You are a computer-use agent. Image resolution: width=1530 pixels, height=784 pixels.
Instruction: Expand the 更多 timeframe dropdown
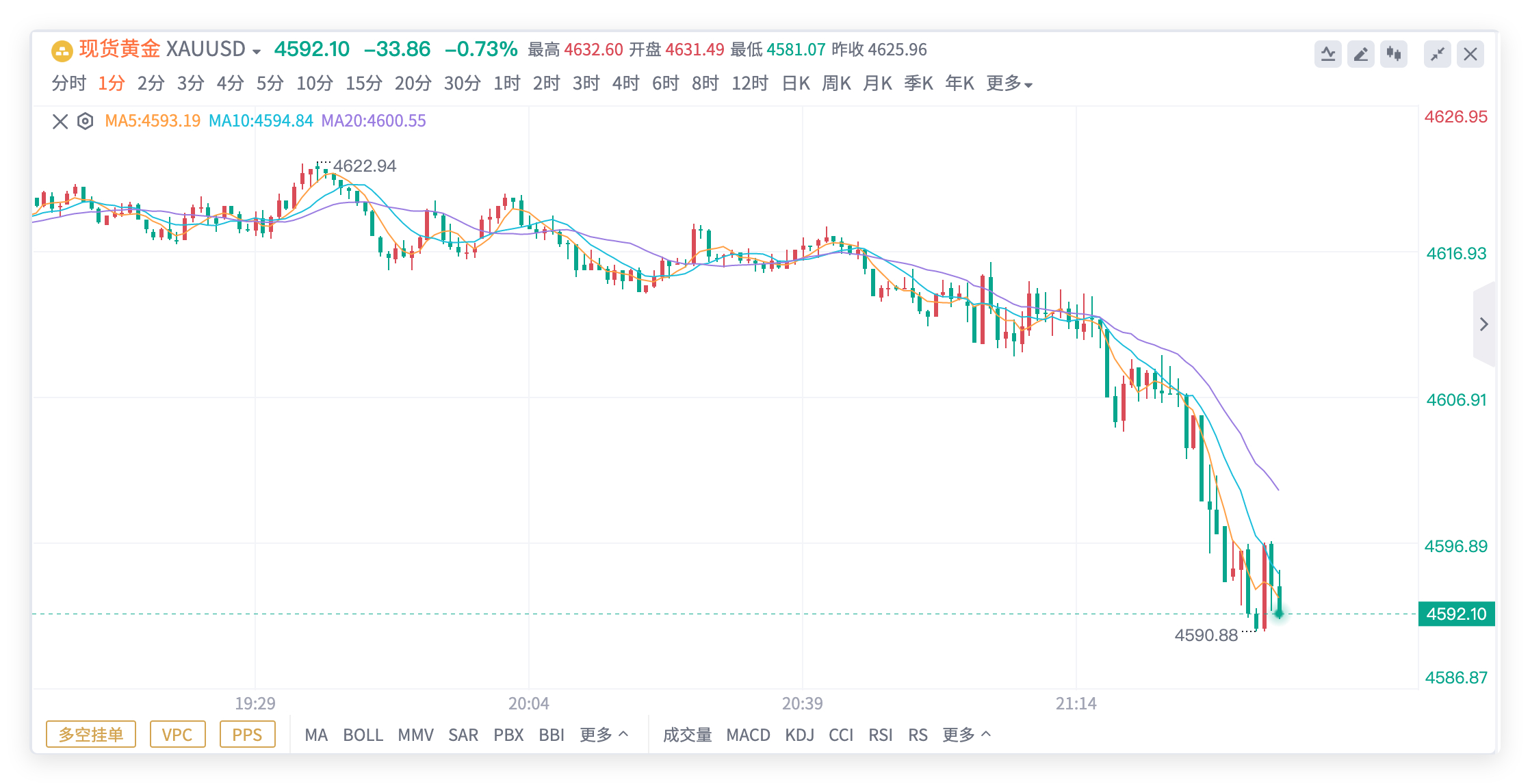pos(1009,83)
